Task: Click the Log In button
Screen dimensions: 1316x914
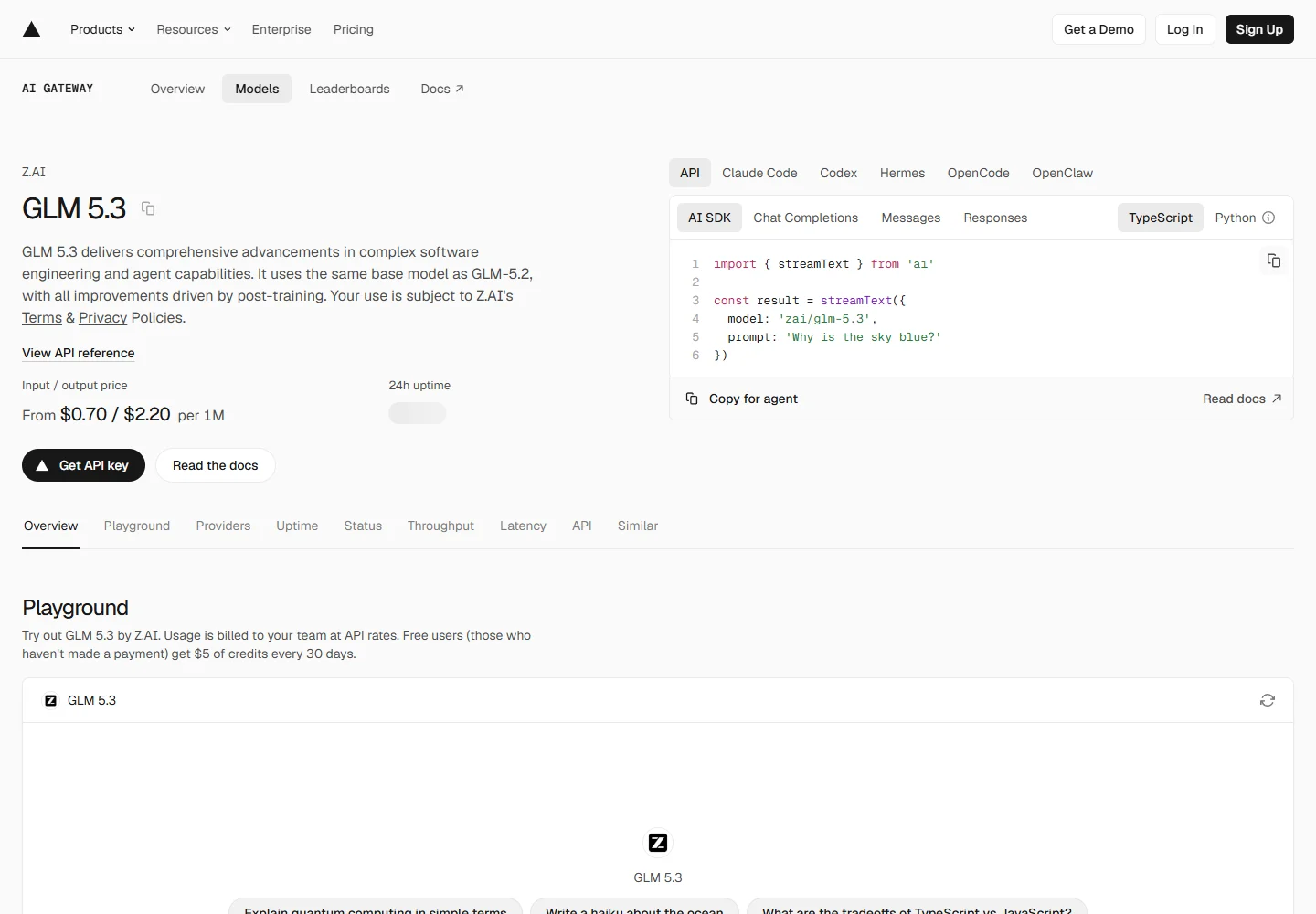Action: 1184,29
